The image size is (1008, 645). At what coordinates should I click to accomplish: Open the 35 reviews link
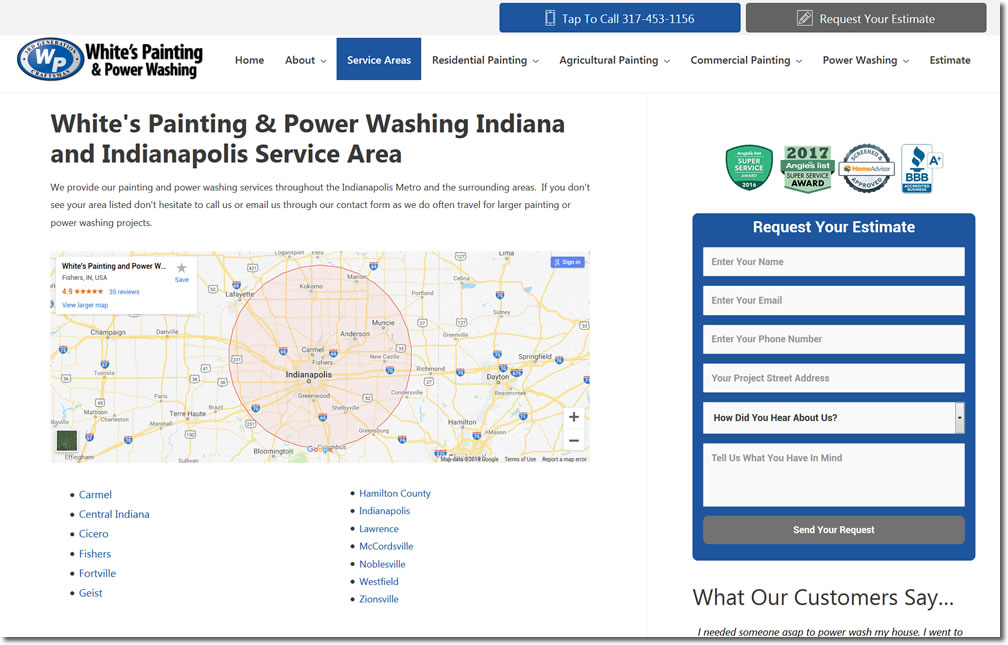tap(124, 292)
